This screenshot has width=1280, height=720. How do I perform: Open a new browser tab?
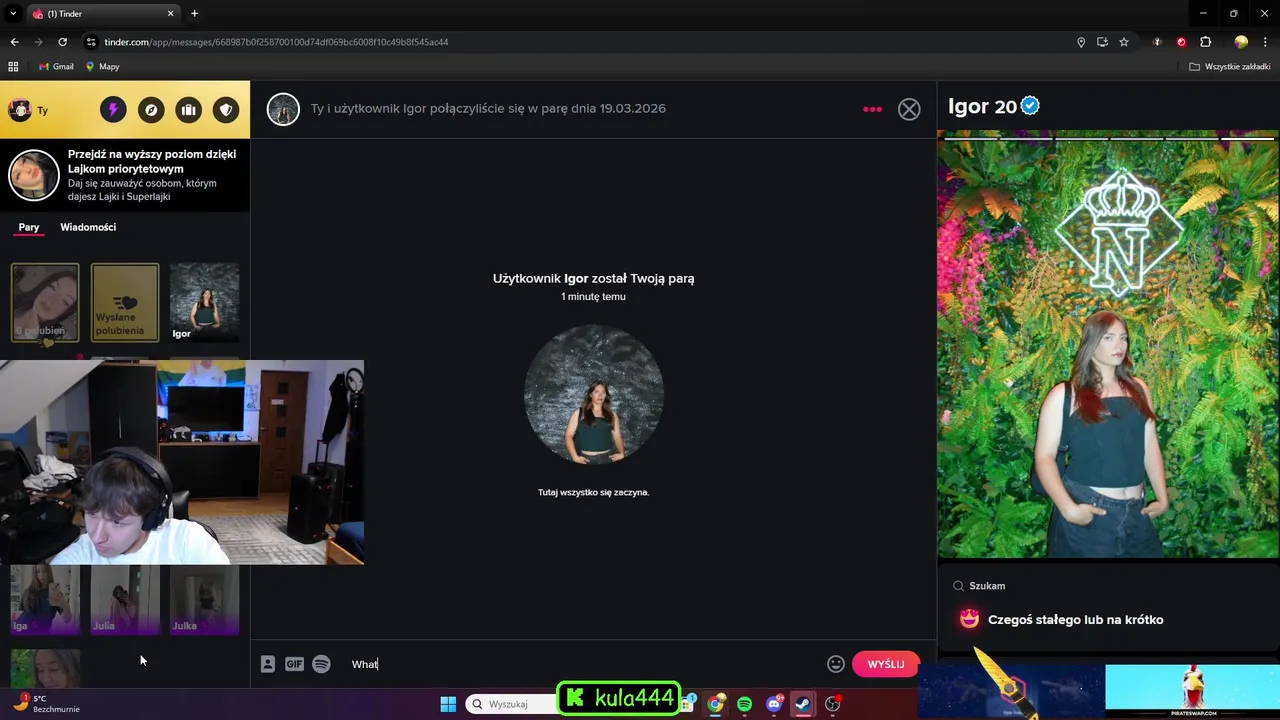[194, 14]
